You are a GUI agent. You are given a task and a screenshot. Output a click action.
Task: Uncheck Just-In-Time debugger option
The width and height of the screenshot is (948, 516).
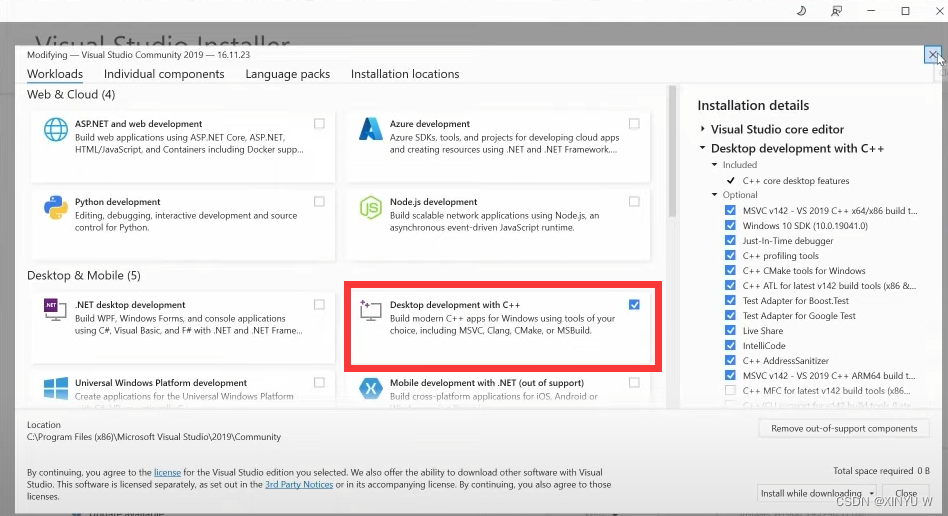click(730, 240)
